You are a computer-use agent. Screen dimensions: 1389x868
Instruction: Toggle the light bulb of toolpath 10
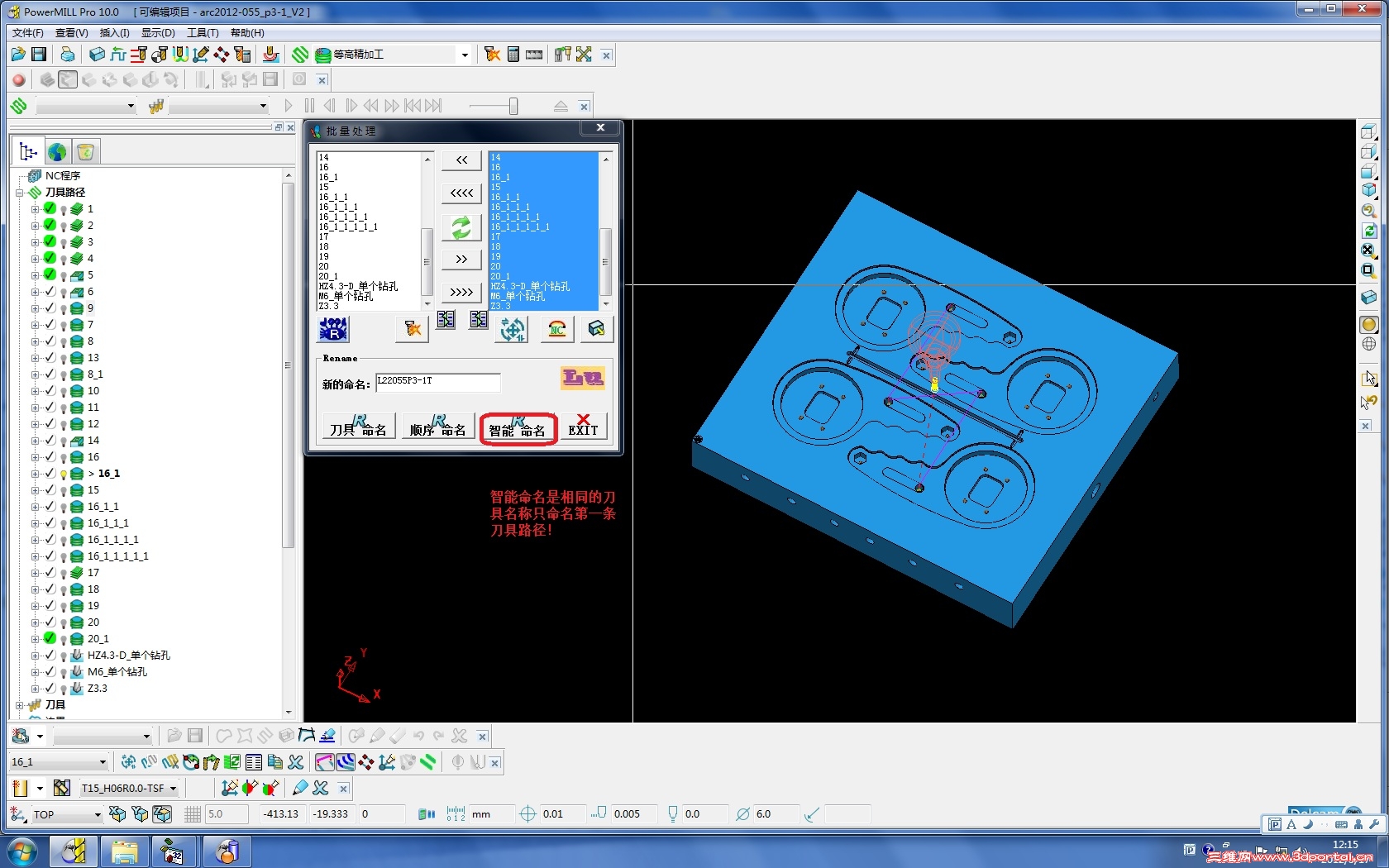pyautogui.click(x=64, y=391)
